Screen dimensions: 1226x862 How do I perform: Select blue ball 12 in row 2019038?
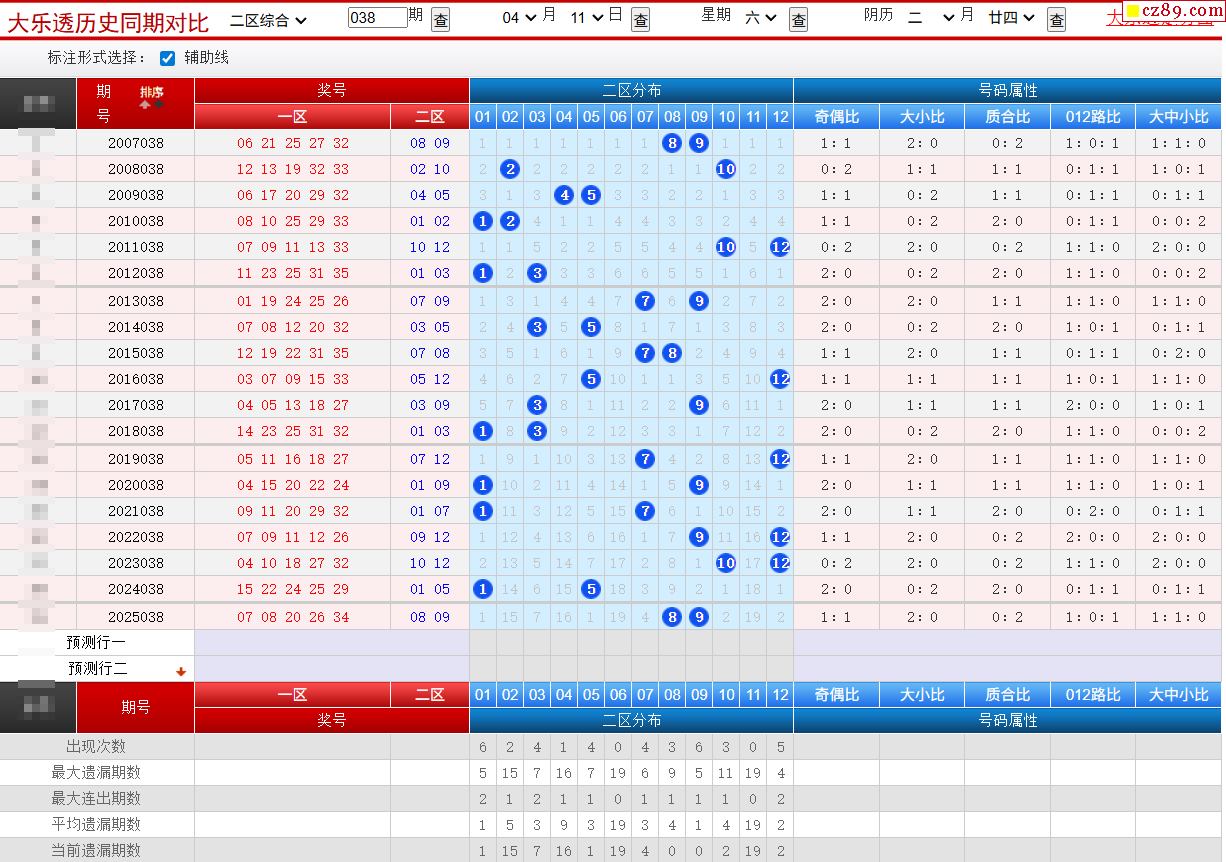pos(780,459)
